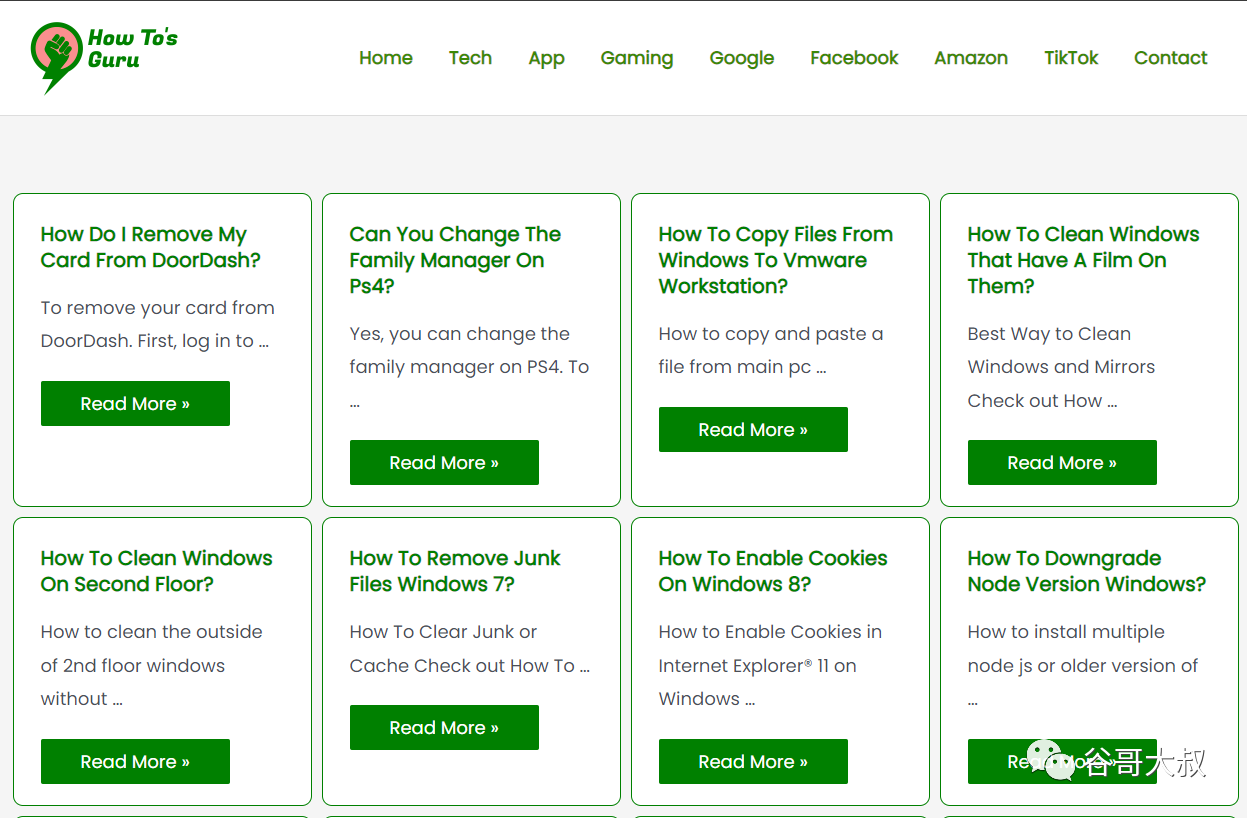Open the Clean Windows On Second Floor article
The image size is (1247, 818).
click(156, 571)
